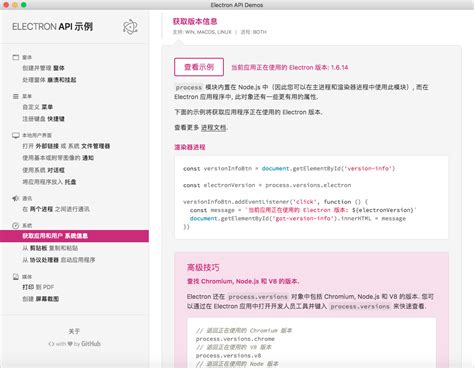
Task: Click the const electronVersion code line
Action: click(267, 185)
